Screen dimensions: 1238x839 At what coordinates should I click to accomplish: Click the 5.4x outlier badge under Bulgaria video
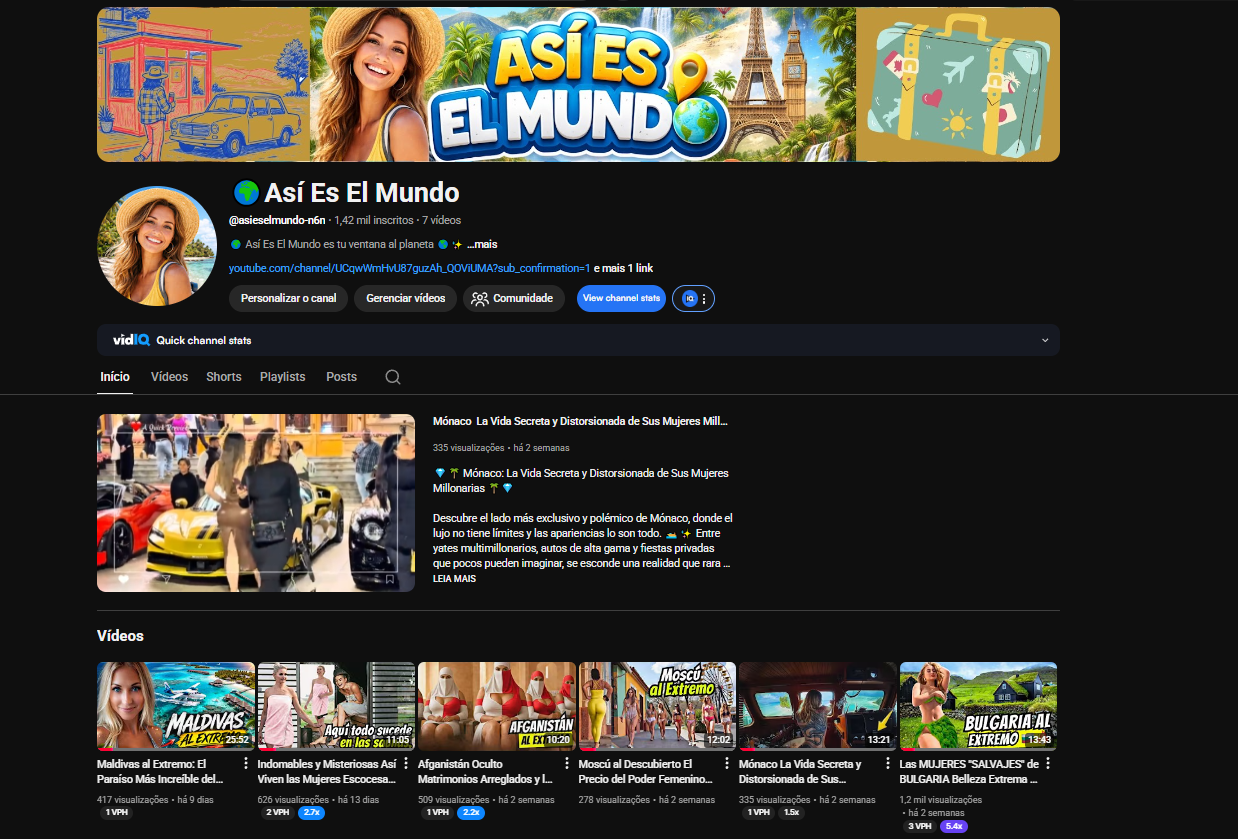pos(953,826)
